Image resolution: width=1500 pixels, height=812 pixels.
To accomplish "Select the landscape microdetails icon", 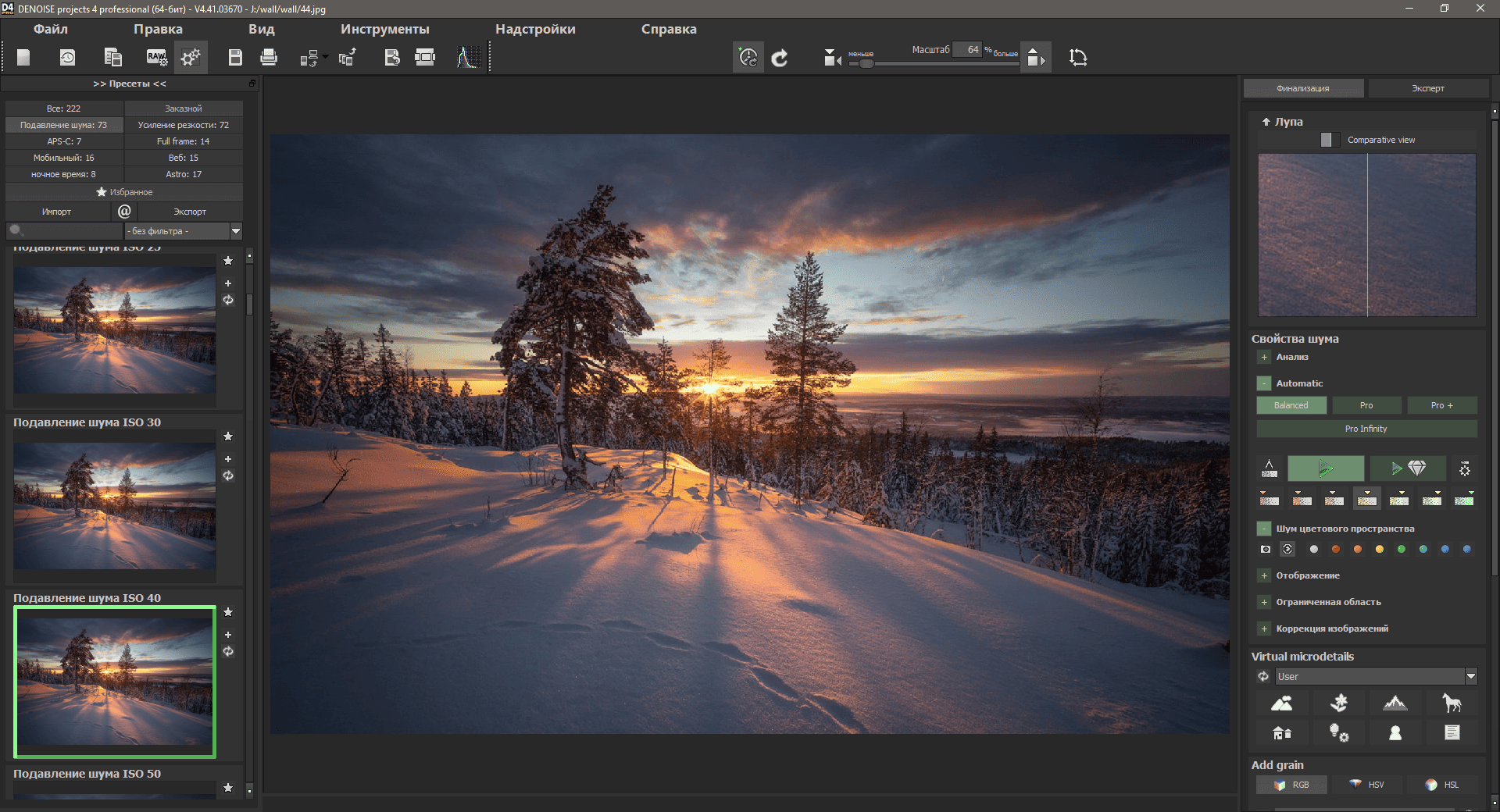I will pyautogui.click(x=1282, y=703).
